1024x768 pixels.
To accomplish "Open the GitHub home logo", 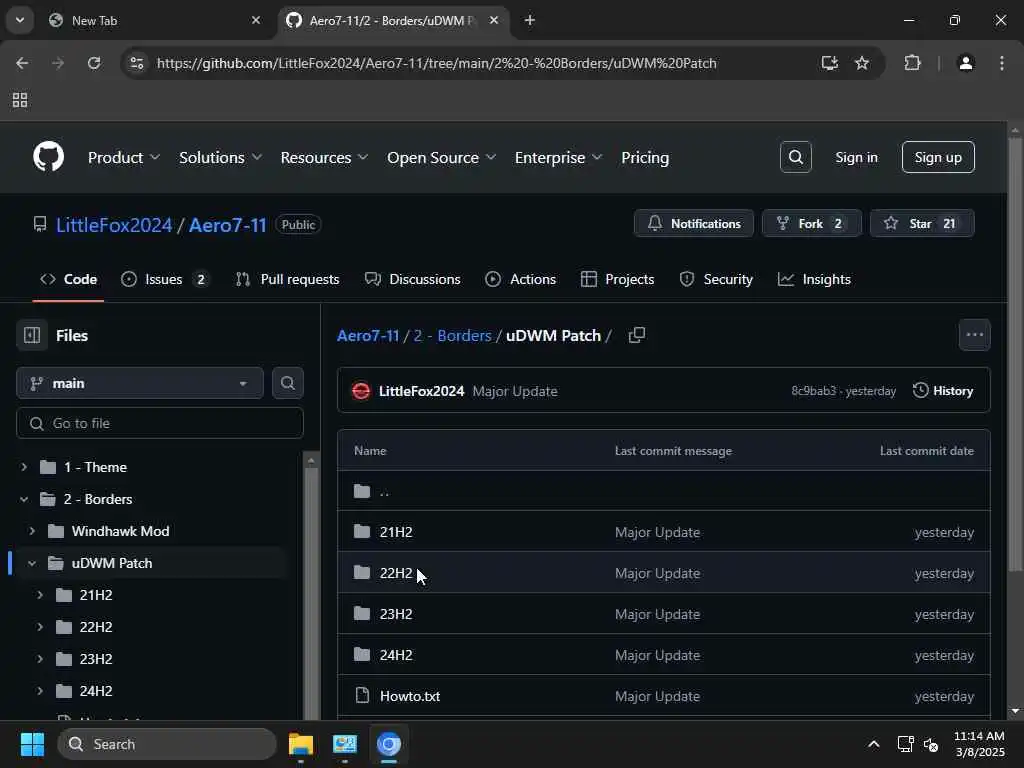I will [x=48, y=157].
